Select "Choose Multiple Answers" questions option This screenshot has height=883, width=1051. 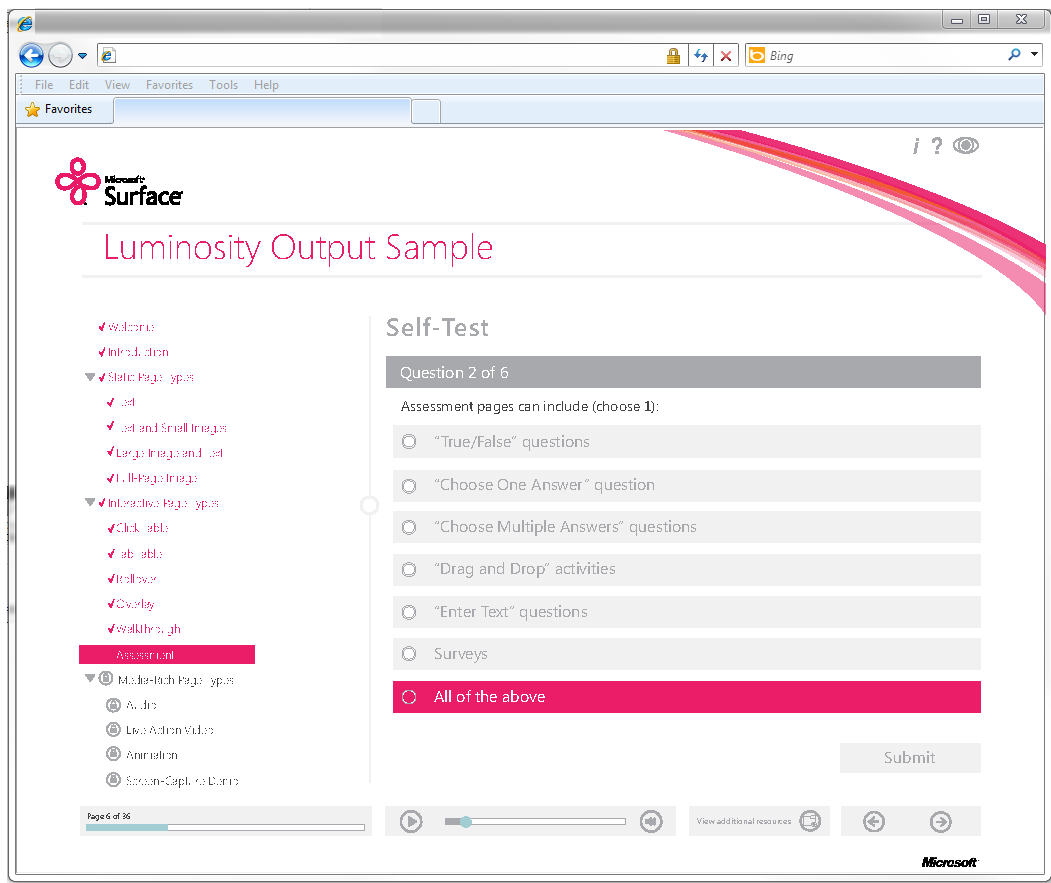686,527
